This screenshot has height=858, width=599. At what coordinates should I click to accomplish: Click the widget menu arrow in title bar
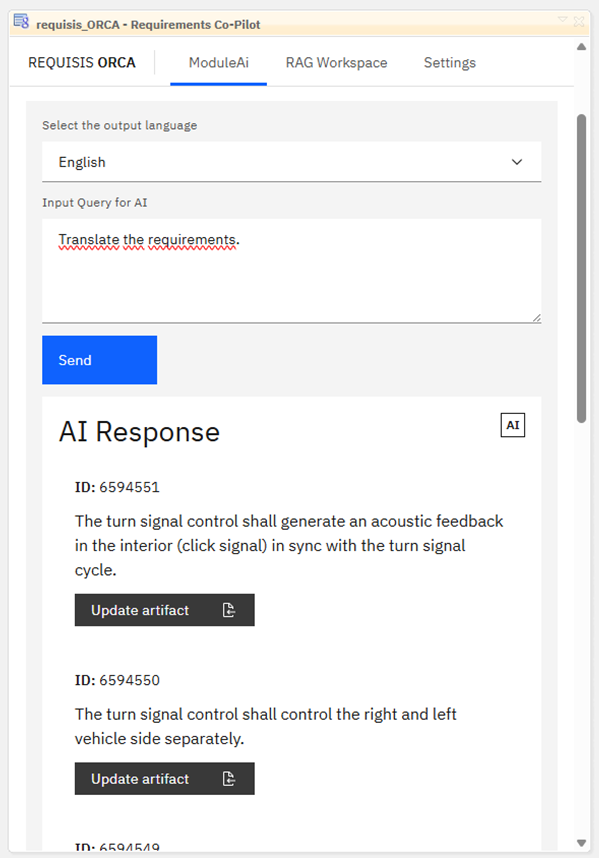(x=562, y=20)
